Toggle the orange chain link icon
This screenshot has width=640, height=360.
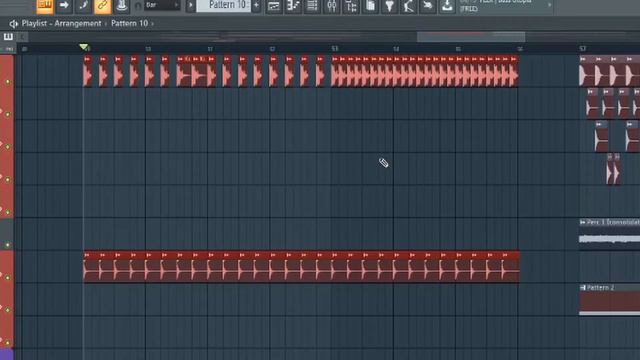point(102,6)
